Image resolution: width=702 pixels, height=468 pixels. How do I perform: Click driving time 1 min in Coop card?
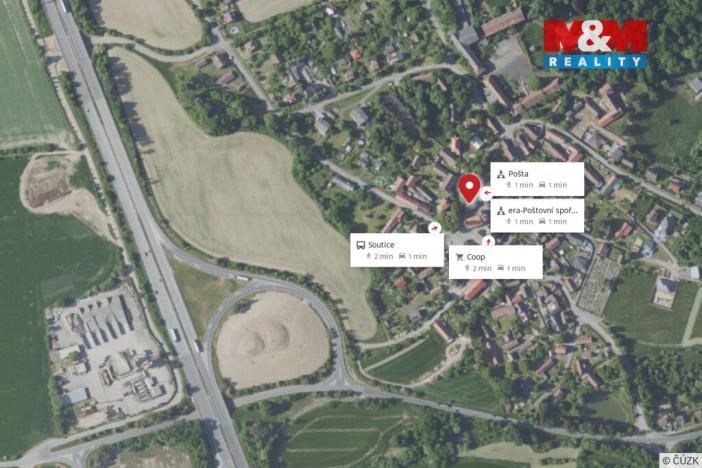[x=516, y=268]
